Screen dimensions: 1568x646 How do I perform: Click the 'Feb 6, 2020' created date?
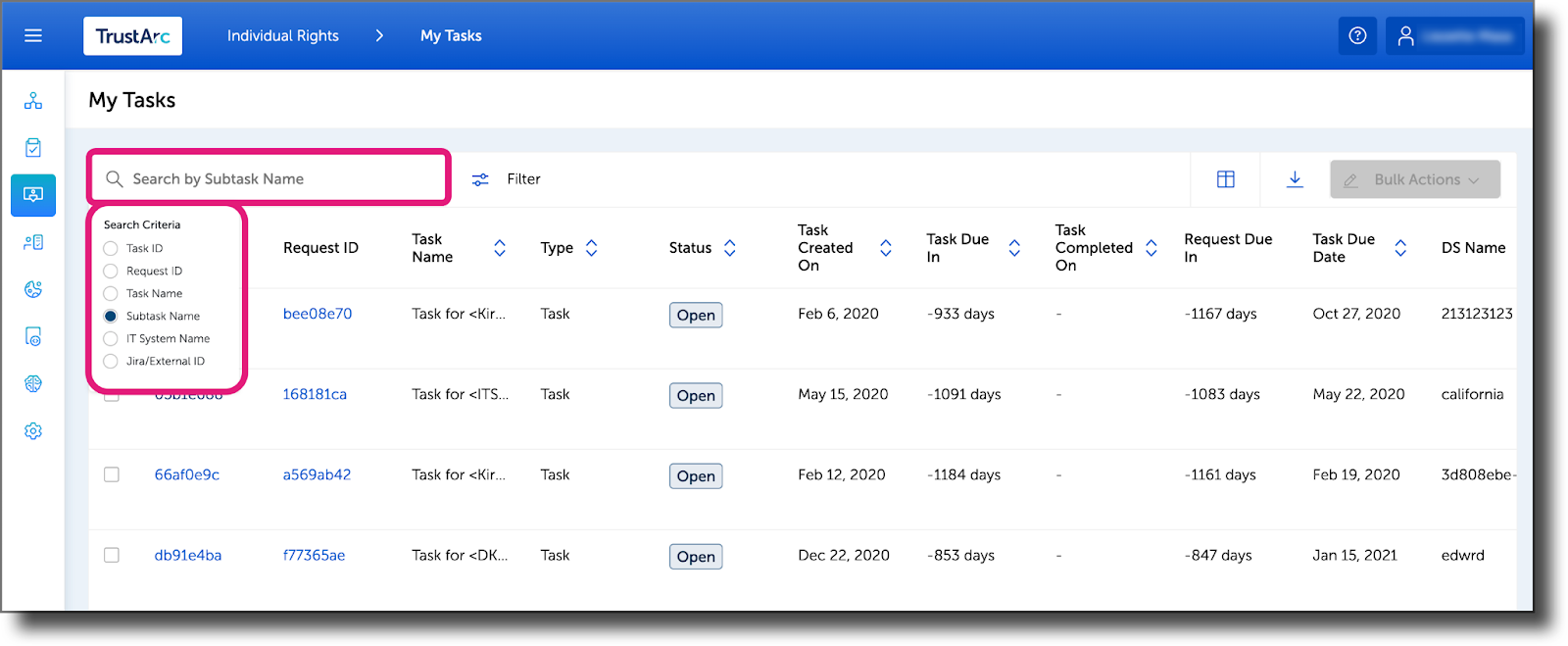(838, 314)
